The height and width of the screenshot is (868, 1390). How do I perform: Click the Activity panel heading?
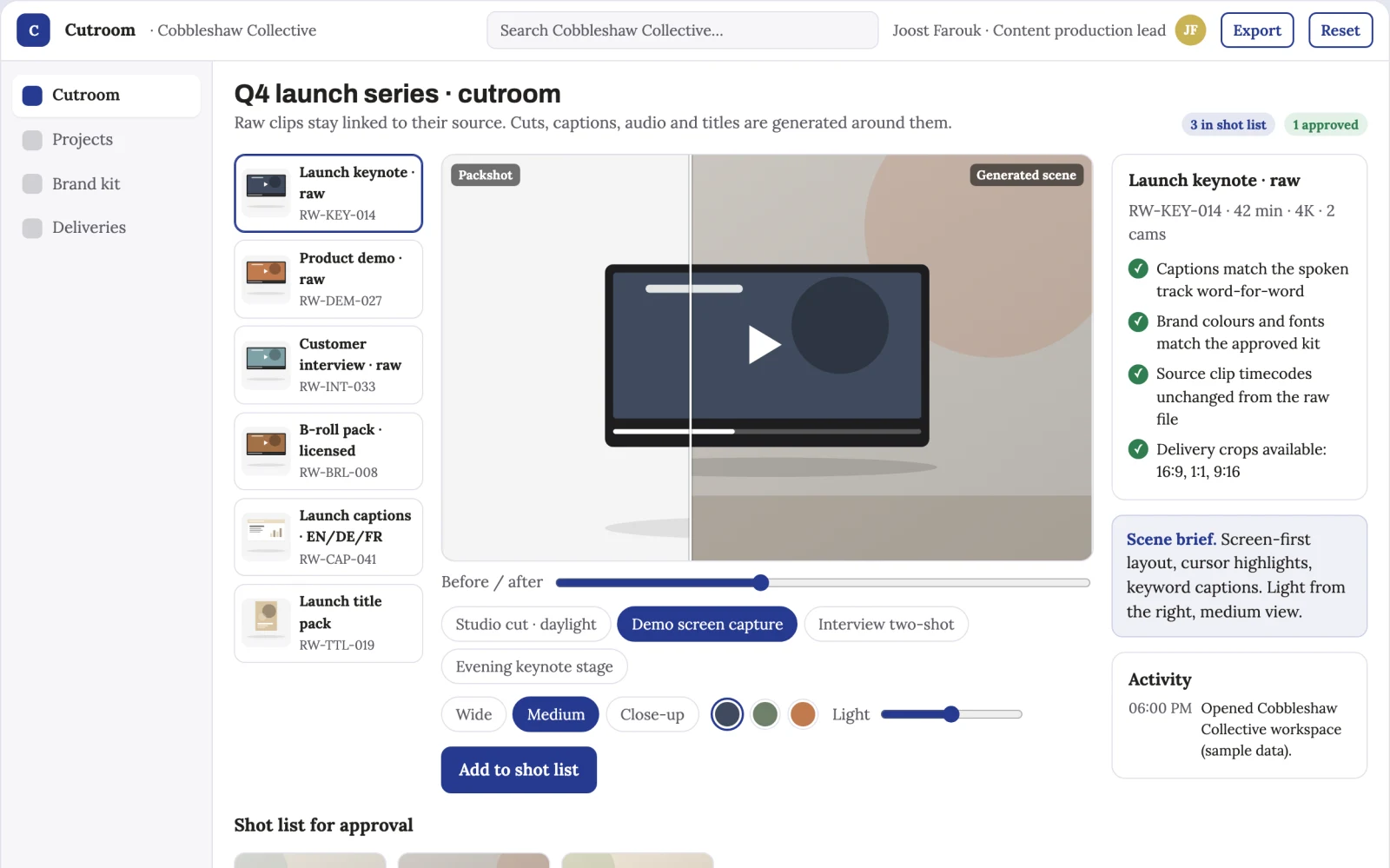[x=1160, y=679]
